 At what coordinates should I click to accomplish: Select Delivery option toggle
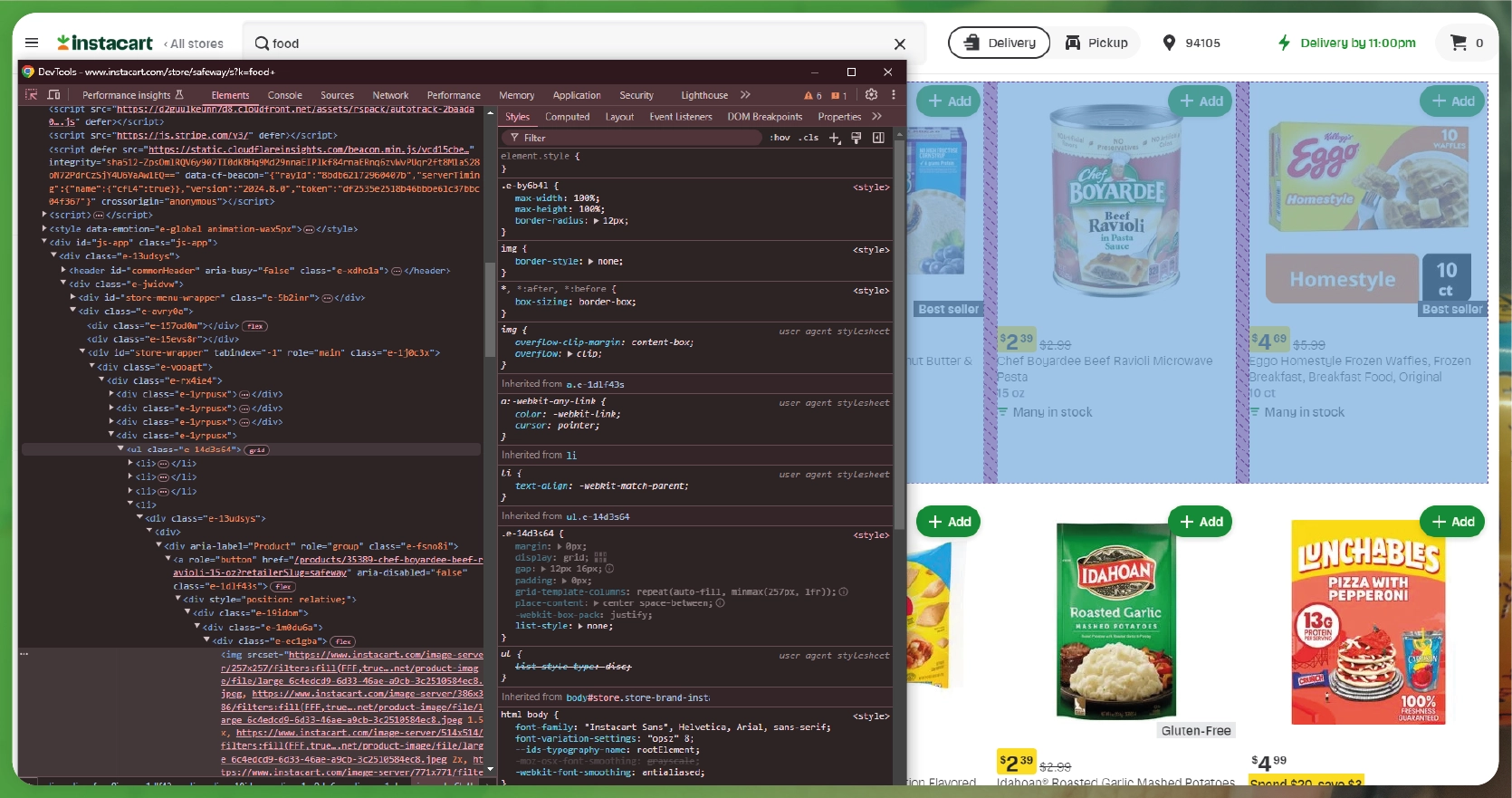point(999,43)
